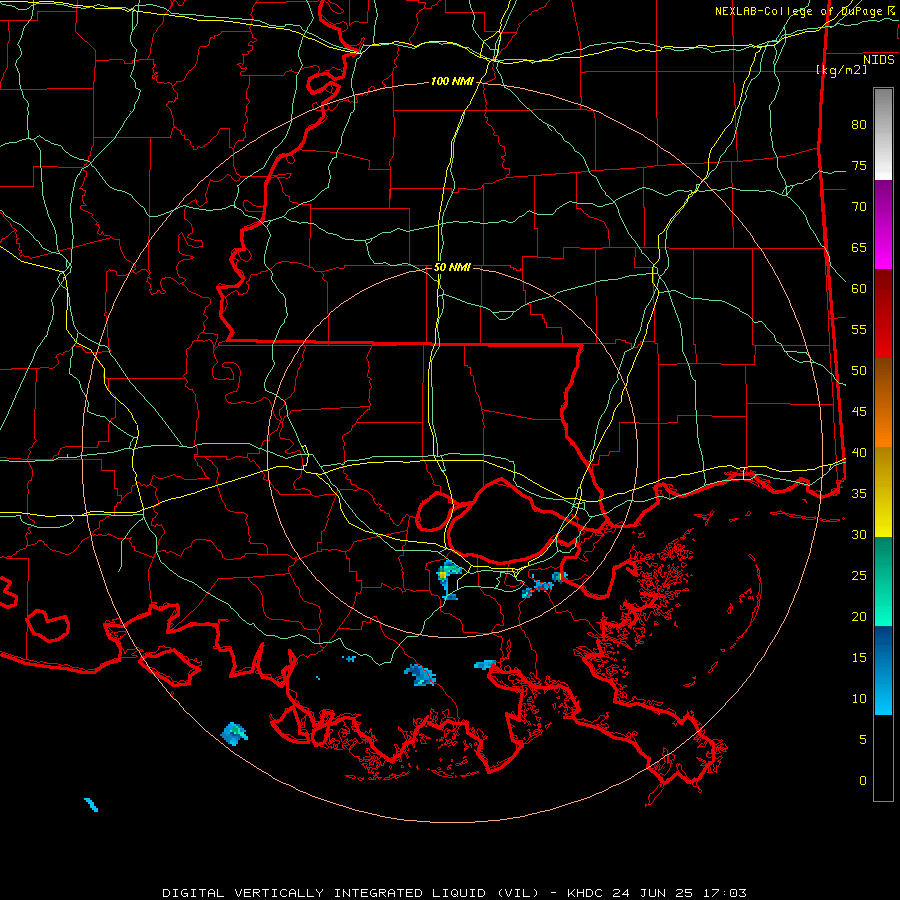Click the 50 NMI range ring label
This screenshot has width=900, height=900.
(x=452, y=267)
